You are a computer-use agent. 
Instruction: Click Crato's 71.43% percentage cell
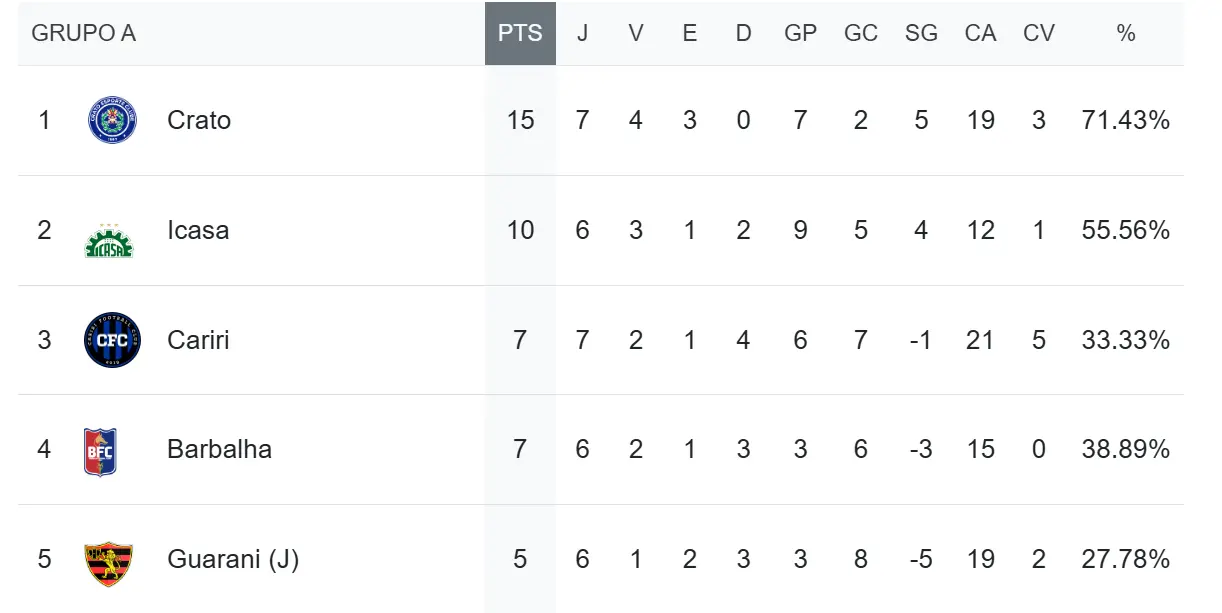pos(1126,120)
